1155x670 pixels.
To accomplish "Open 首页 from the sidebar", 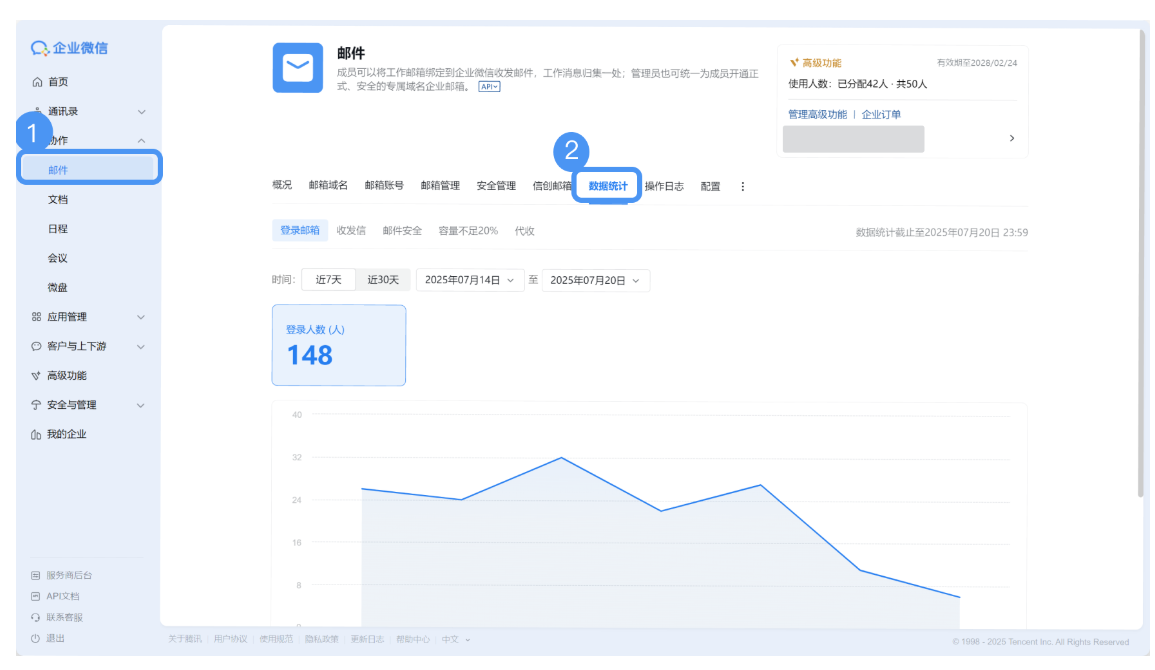I will [x=58, y=82].
